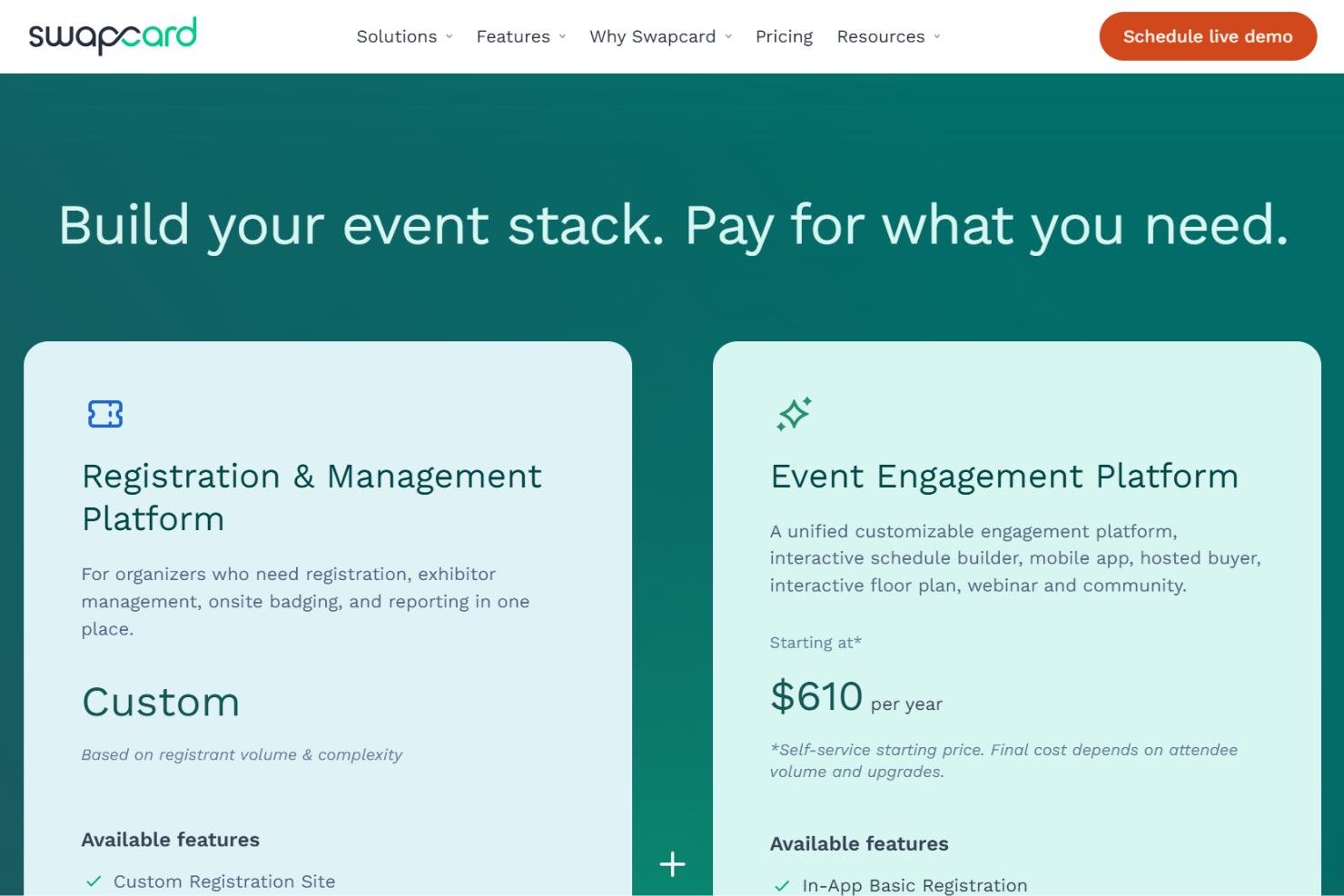Click the 'In-App Basic Registration' feature text
This screenshot has width=1344, height=896.
tap(915, 886)
